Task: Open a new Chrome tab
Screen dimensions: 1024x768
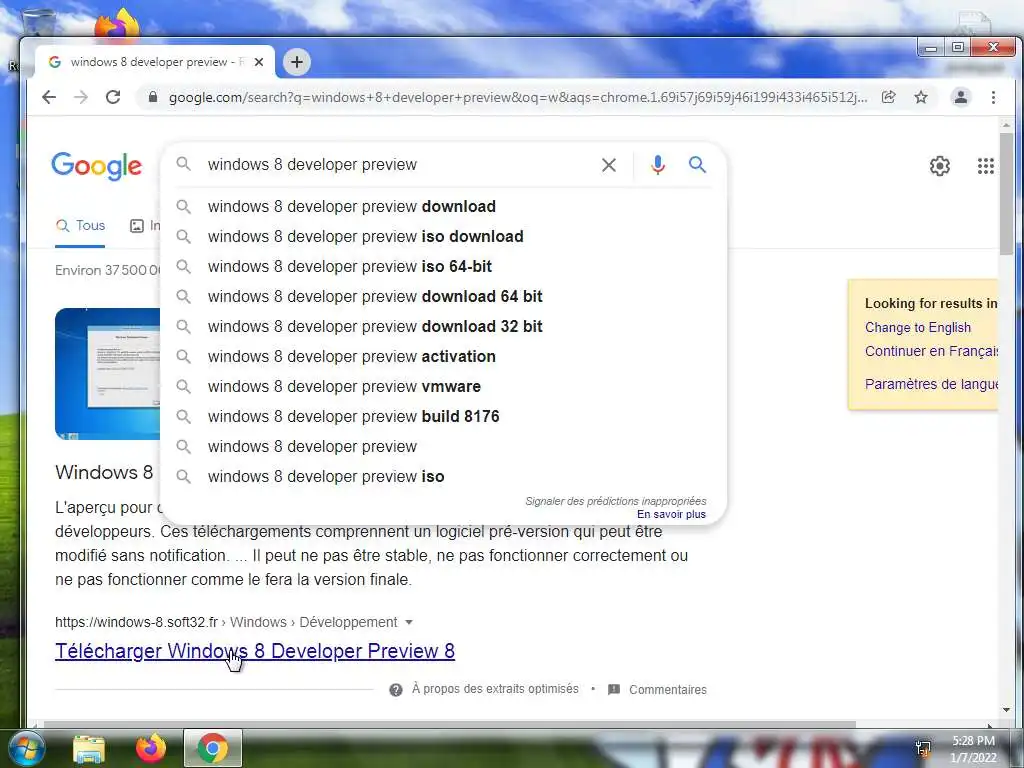Action: coord(297,62)
